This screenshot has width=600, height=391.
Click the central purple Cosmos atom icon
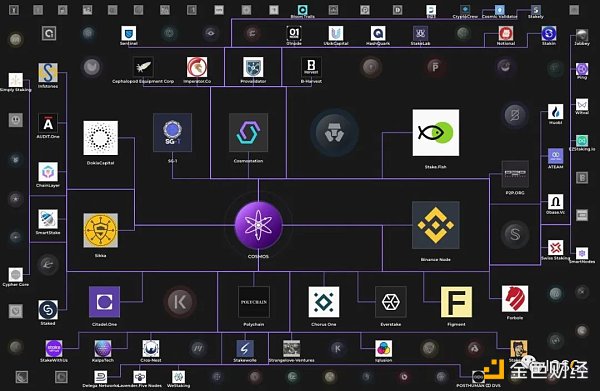pos(259,225)
